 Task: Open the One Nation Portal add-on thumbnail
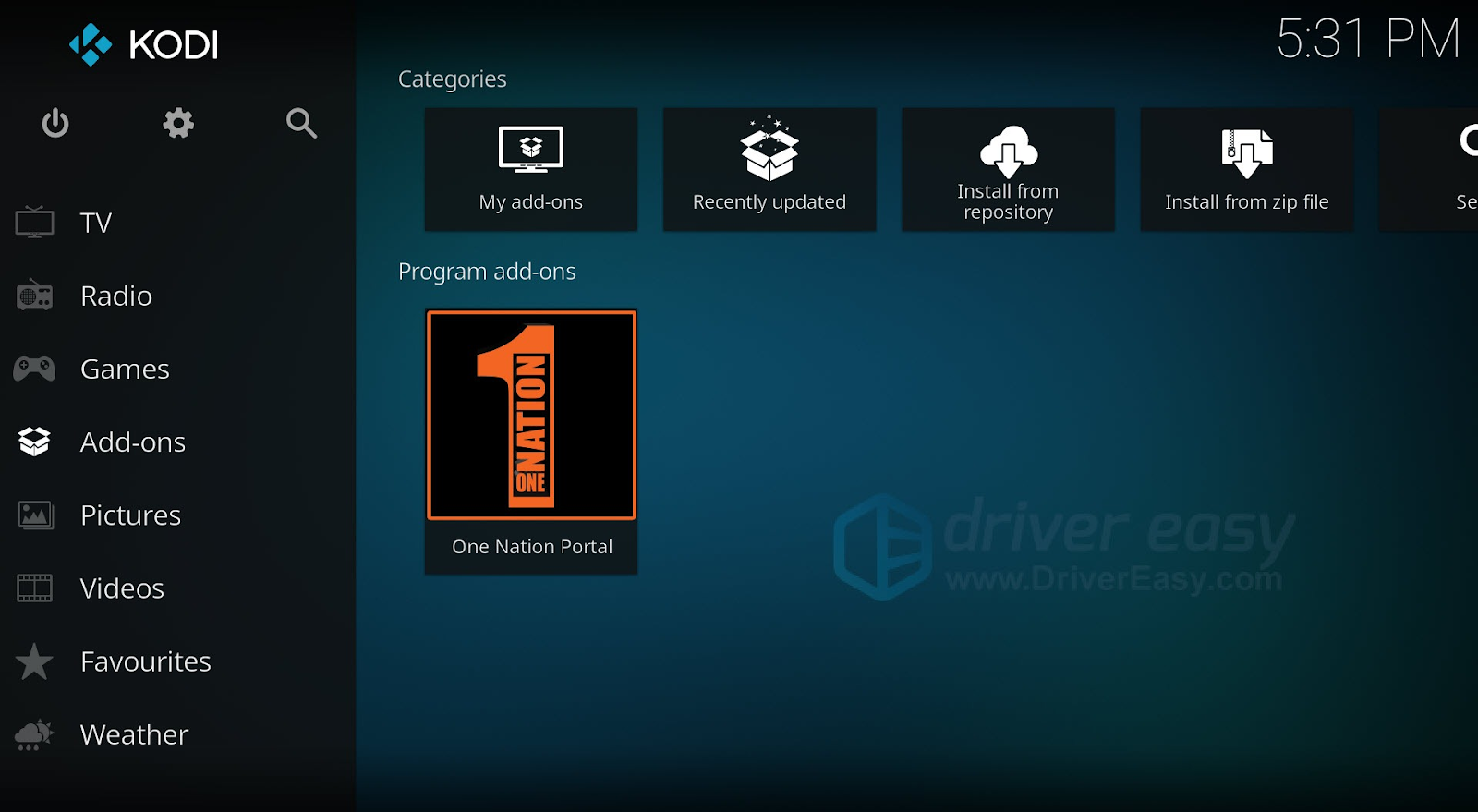[x=531, y=415]
